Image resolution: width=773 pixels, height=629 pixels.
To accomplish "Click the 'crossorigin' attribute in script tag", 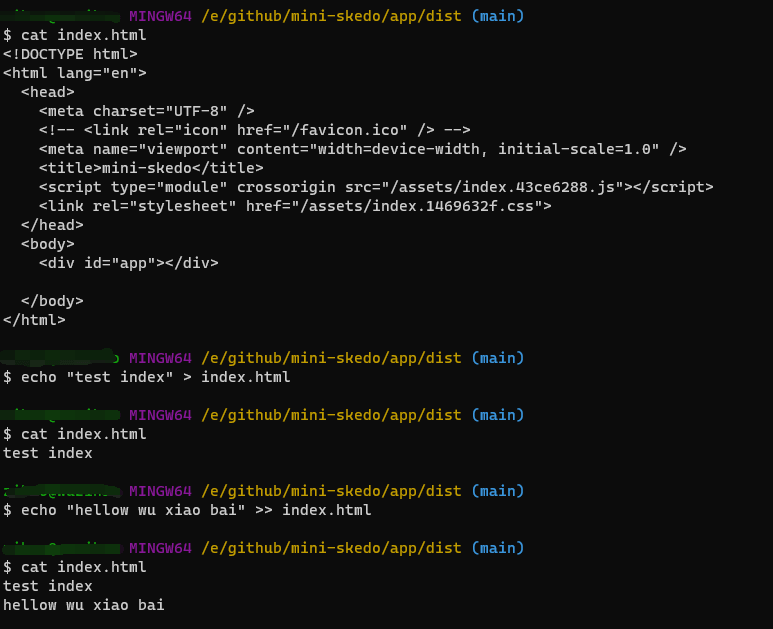I will 286,187.
